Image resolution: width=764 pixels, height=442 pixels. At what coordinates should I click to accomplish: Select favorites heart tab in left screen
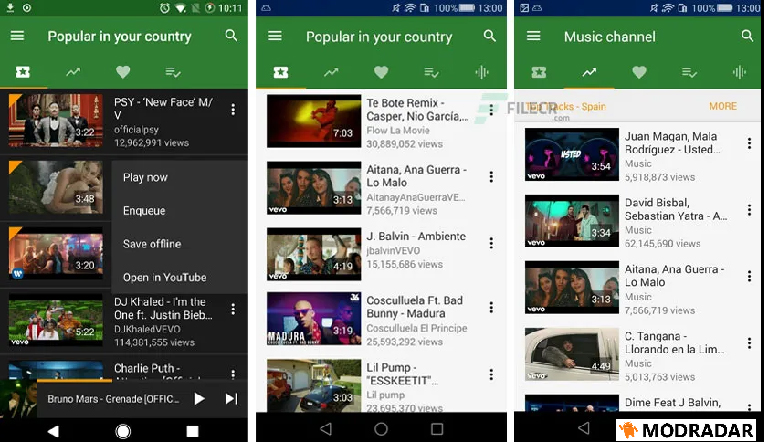123,73
